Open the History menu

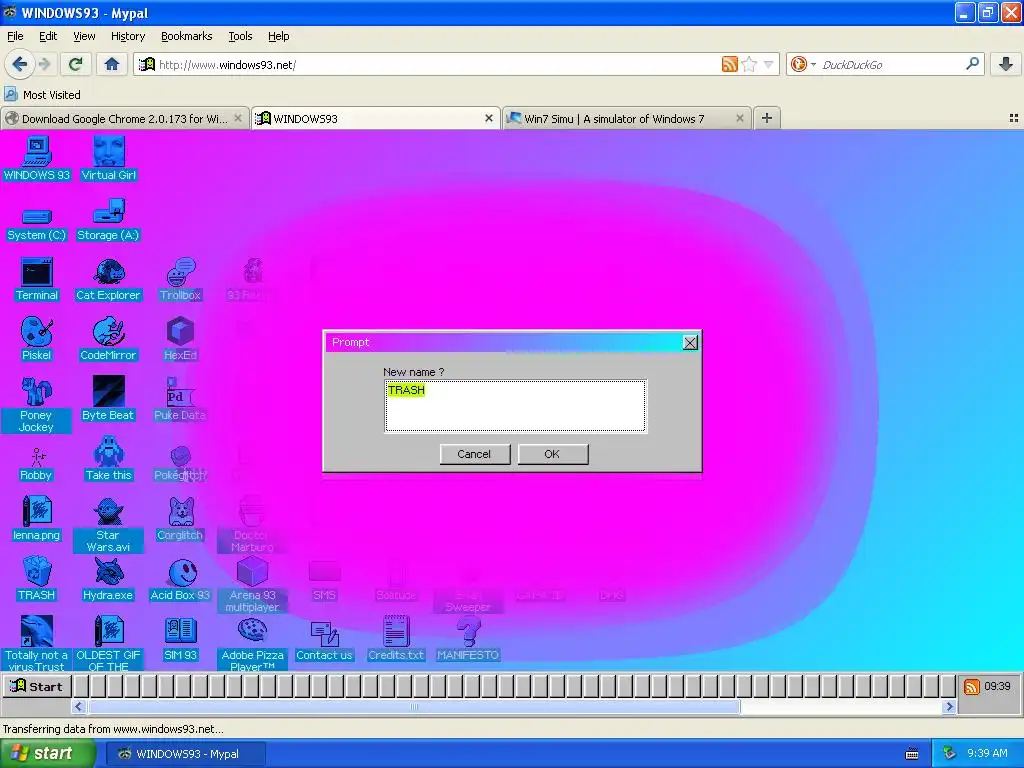coord(127,36)
